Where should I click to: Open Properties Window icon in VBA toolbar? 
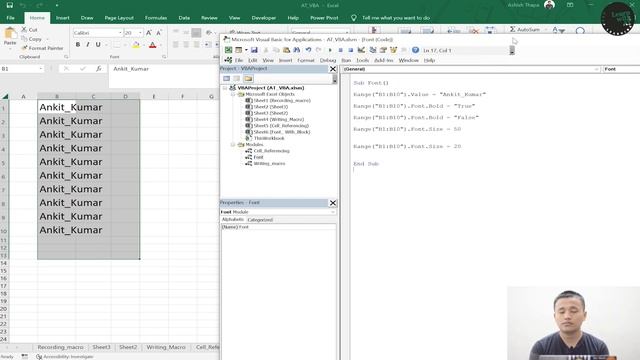pos(383,50)
